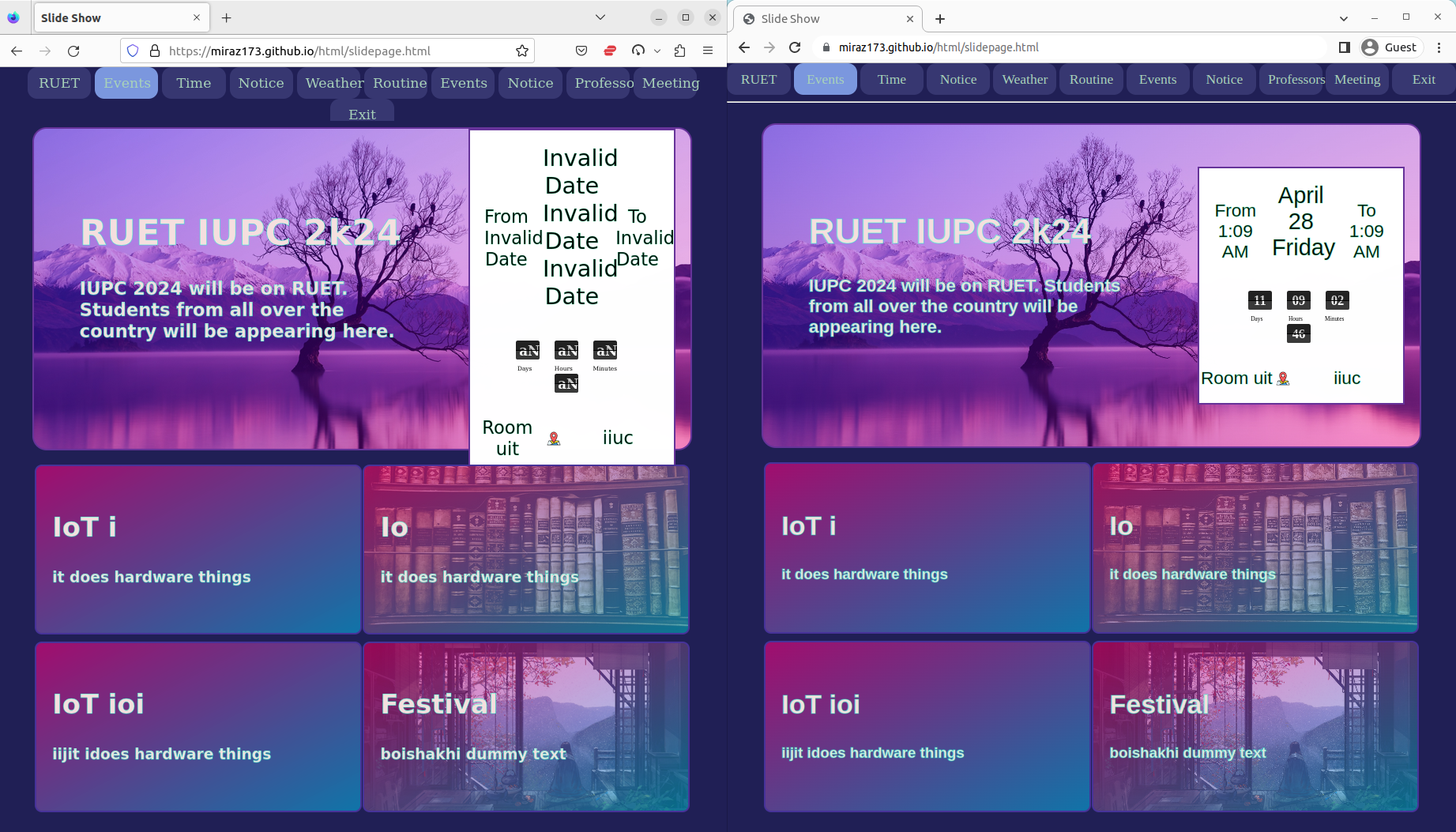Open the IoT ioi card in Firefox
This screenshot has width=1456, height=832.
pyautogui.click(x=198, y=726)
